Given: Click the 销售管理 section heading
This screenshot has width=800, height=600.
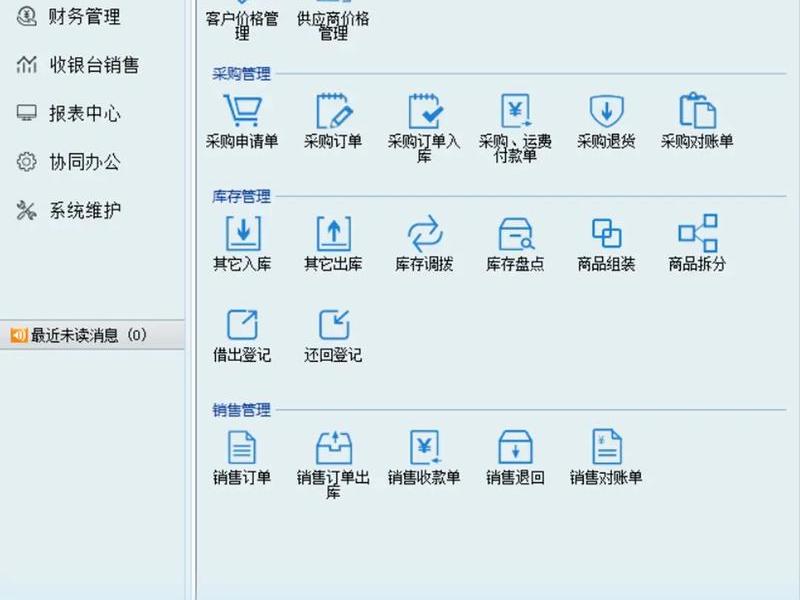Looking at the screenshot, I should tap(241, 410).
